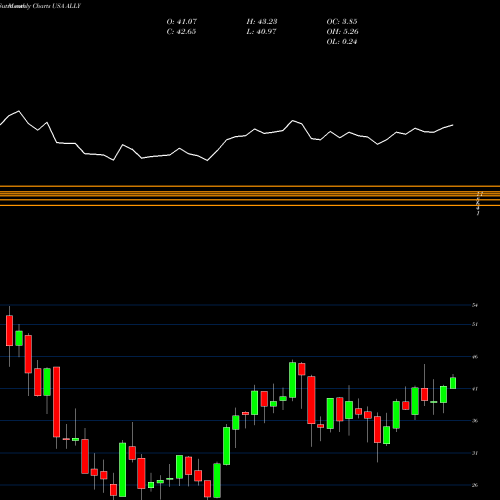This screenshot has width=500, height=500.
Task: Click the 51 price axis label
Action: point(475,324)
